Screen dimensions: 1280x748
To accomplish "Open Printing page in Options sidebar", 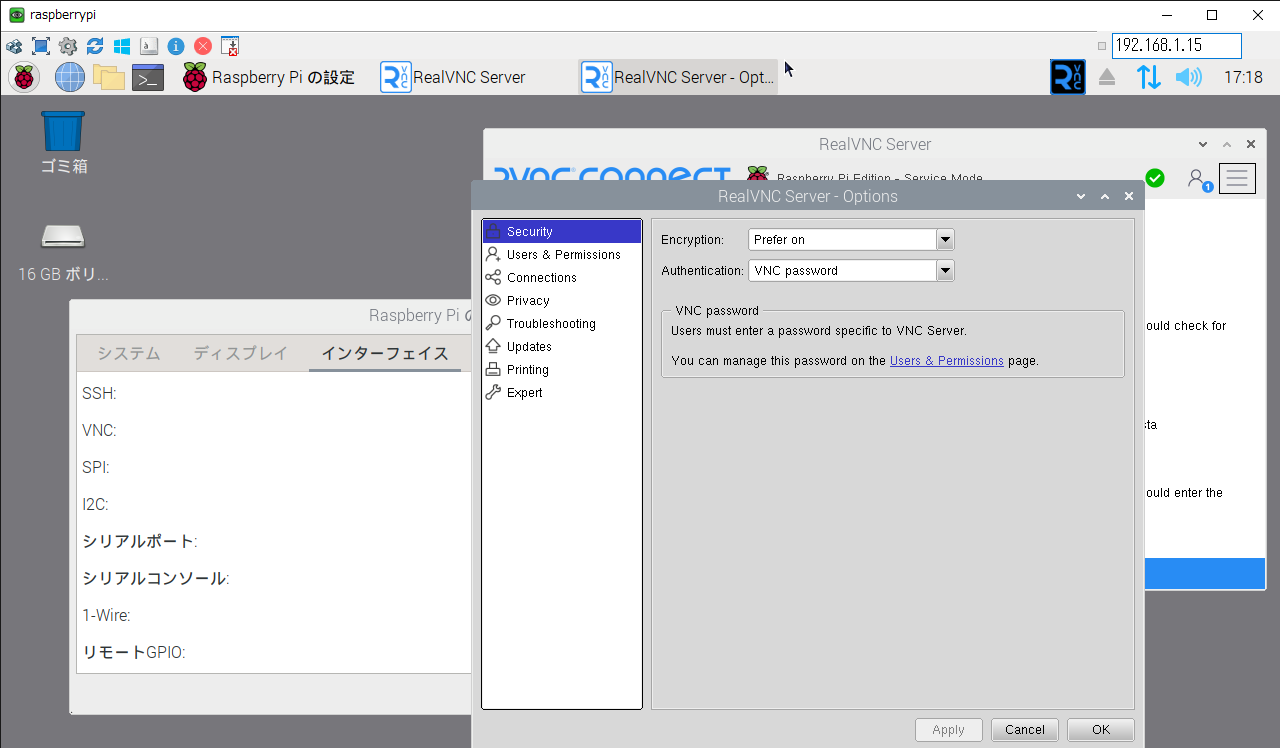I will click(x=562, y=369).
